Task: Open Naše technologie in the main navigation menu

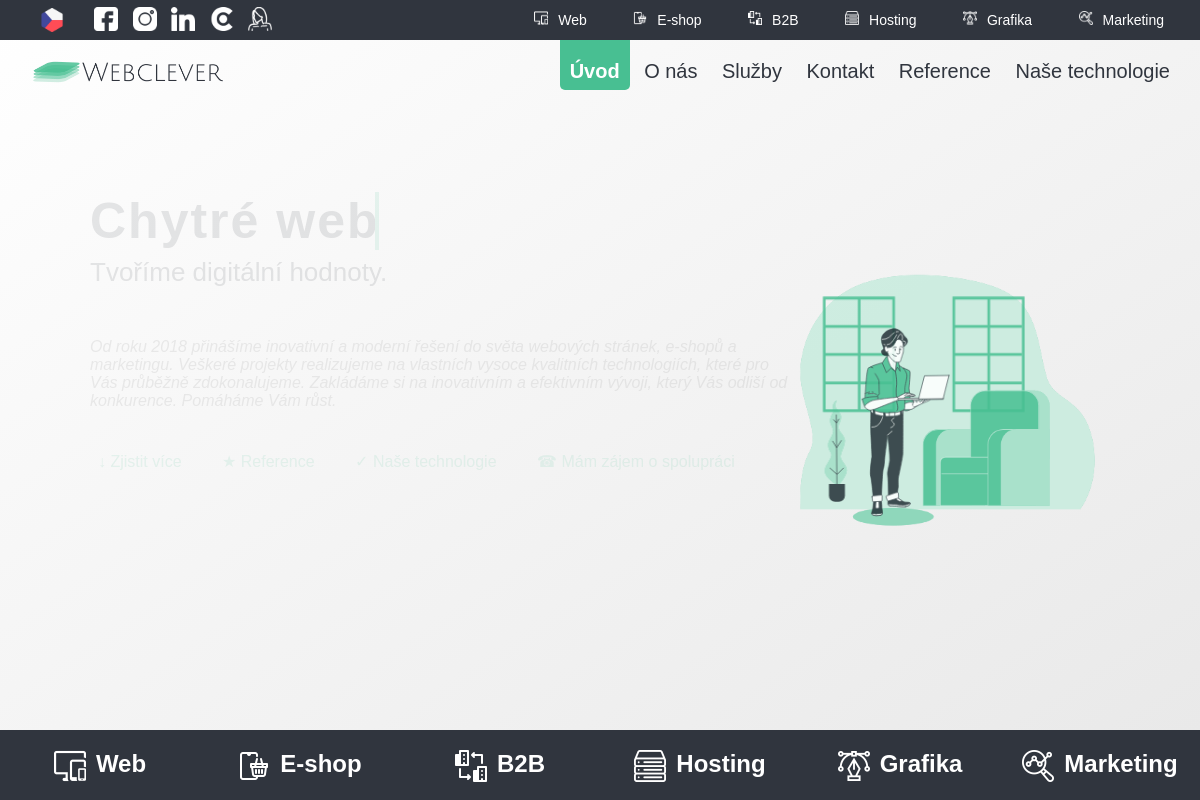Action: click(x=1092, y=71)
